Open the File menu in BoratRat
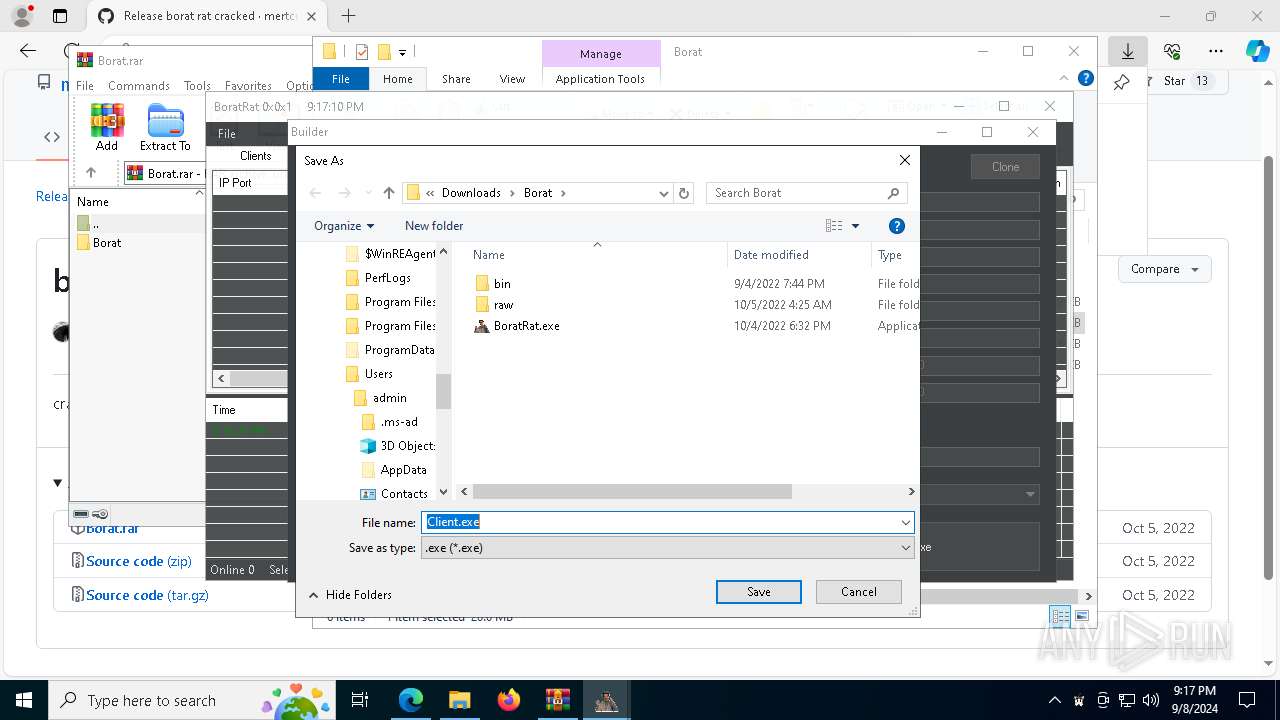 [x=227, y=134]
